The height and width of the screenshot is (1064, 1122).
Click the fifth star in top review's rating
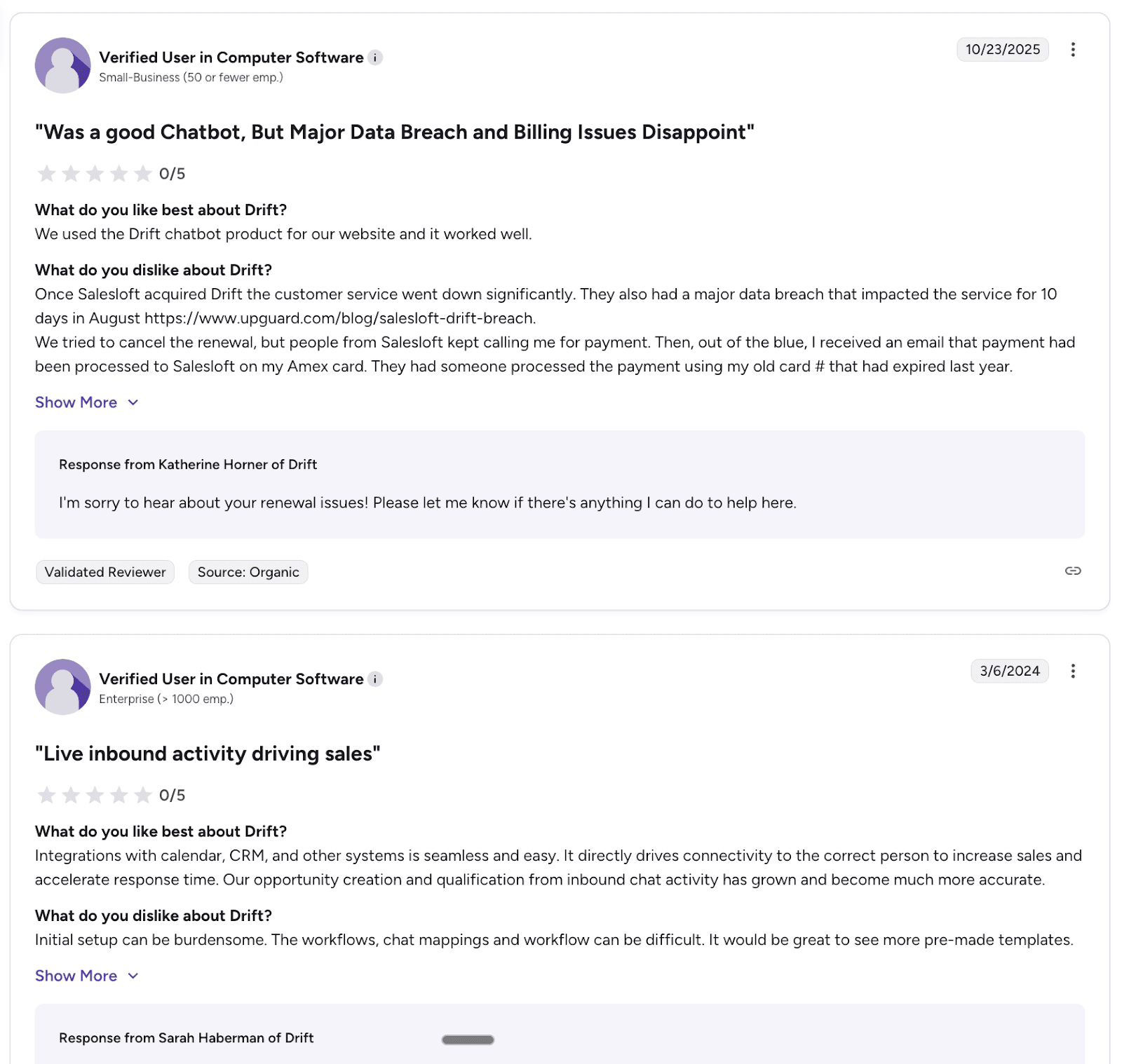142,173
